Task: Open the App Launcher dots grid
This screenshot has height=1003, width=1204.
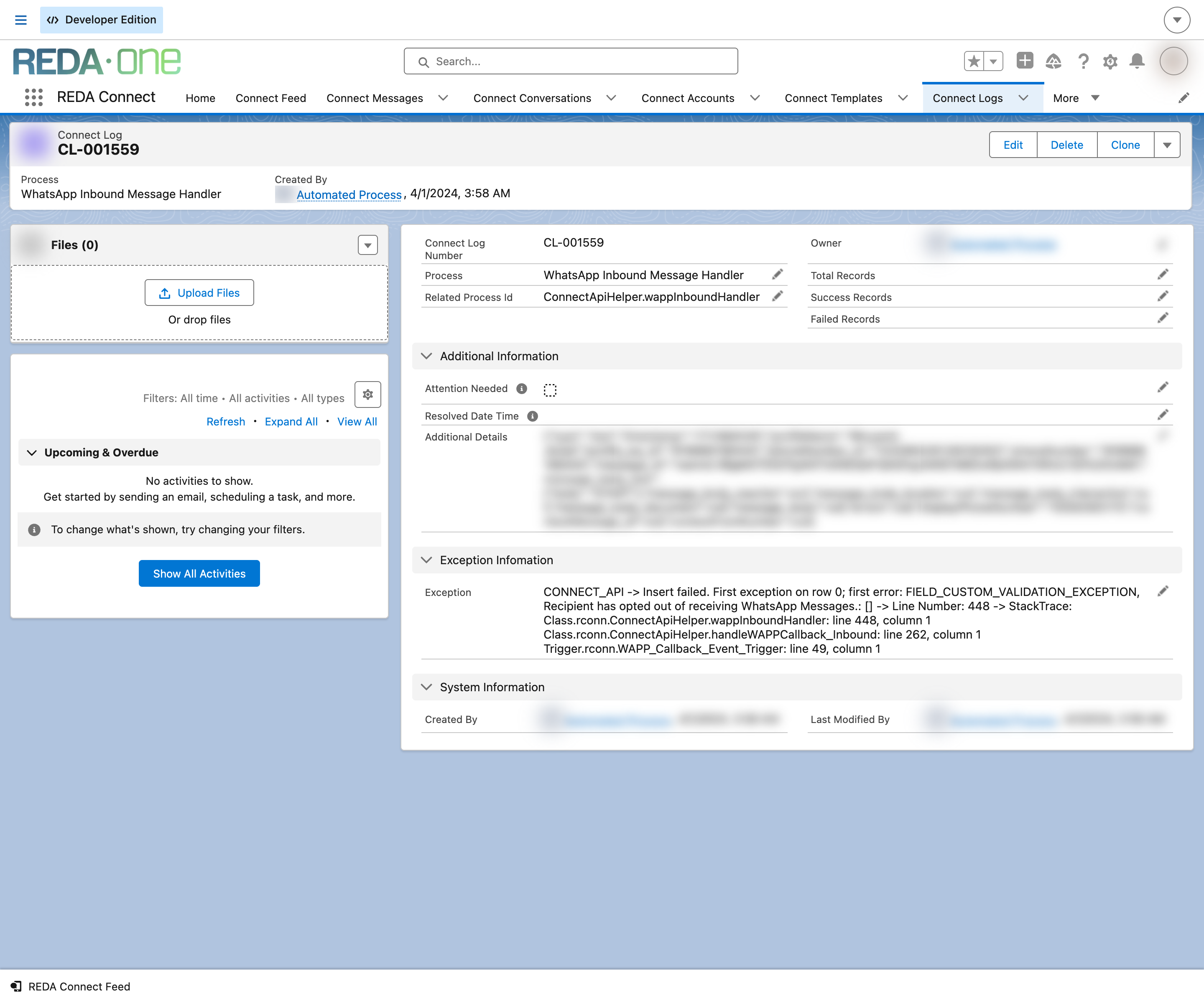Action: pos(34,97)
